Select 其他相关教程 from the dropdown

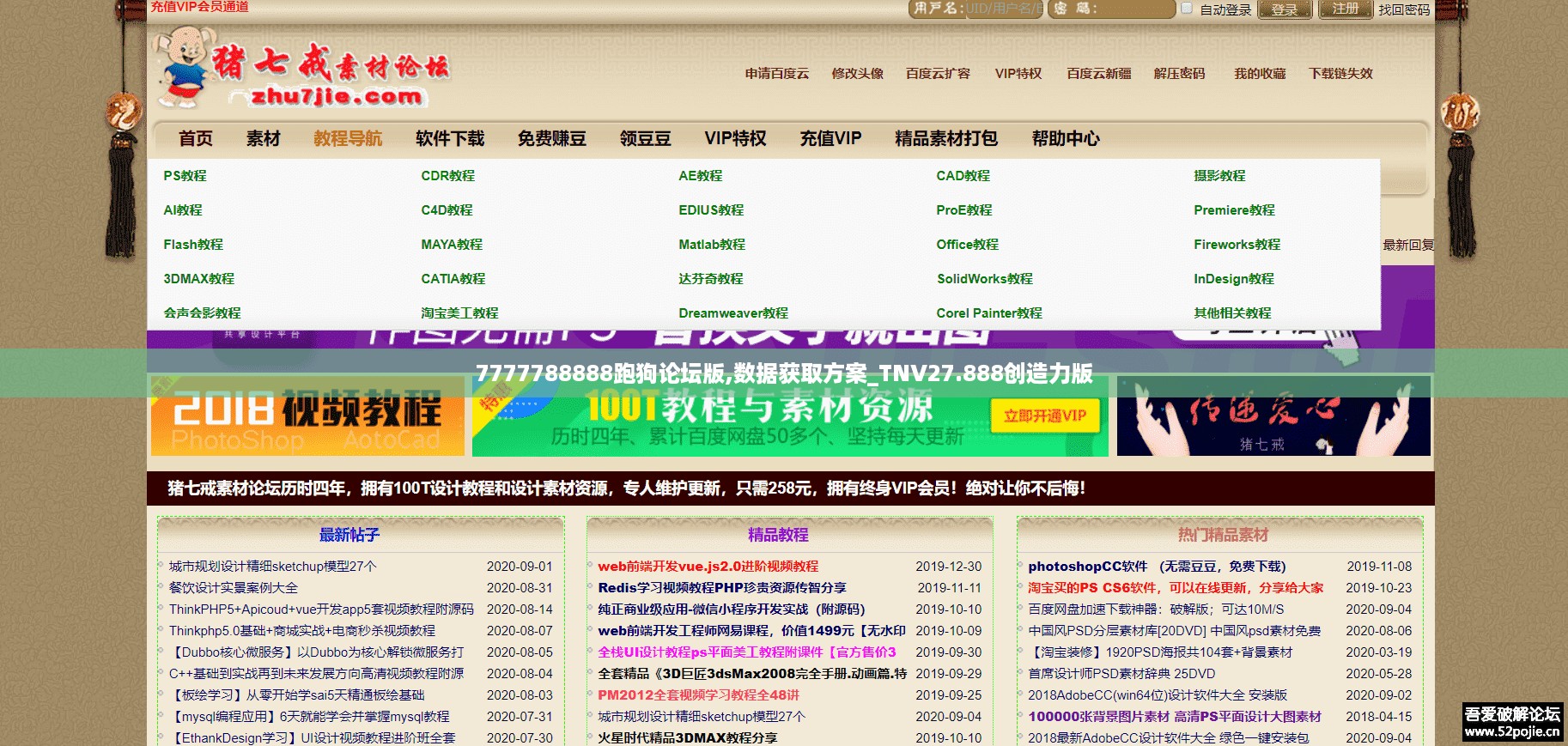click(x=1231, y=313)
